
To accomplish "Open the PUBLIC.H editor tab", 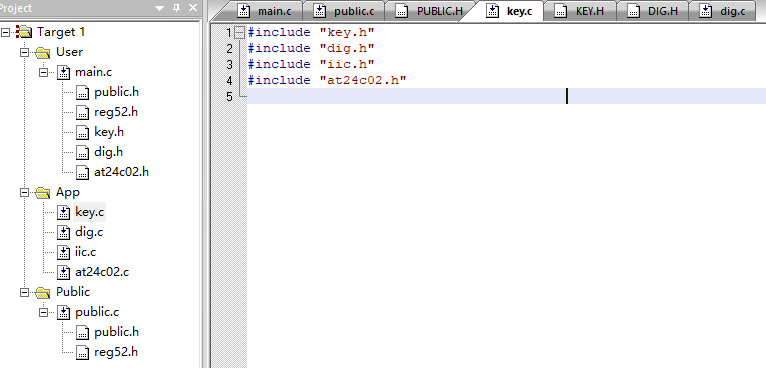I will [428, 11].
